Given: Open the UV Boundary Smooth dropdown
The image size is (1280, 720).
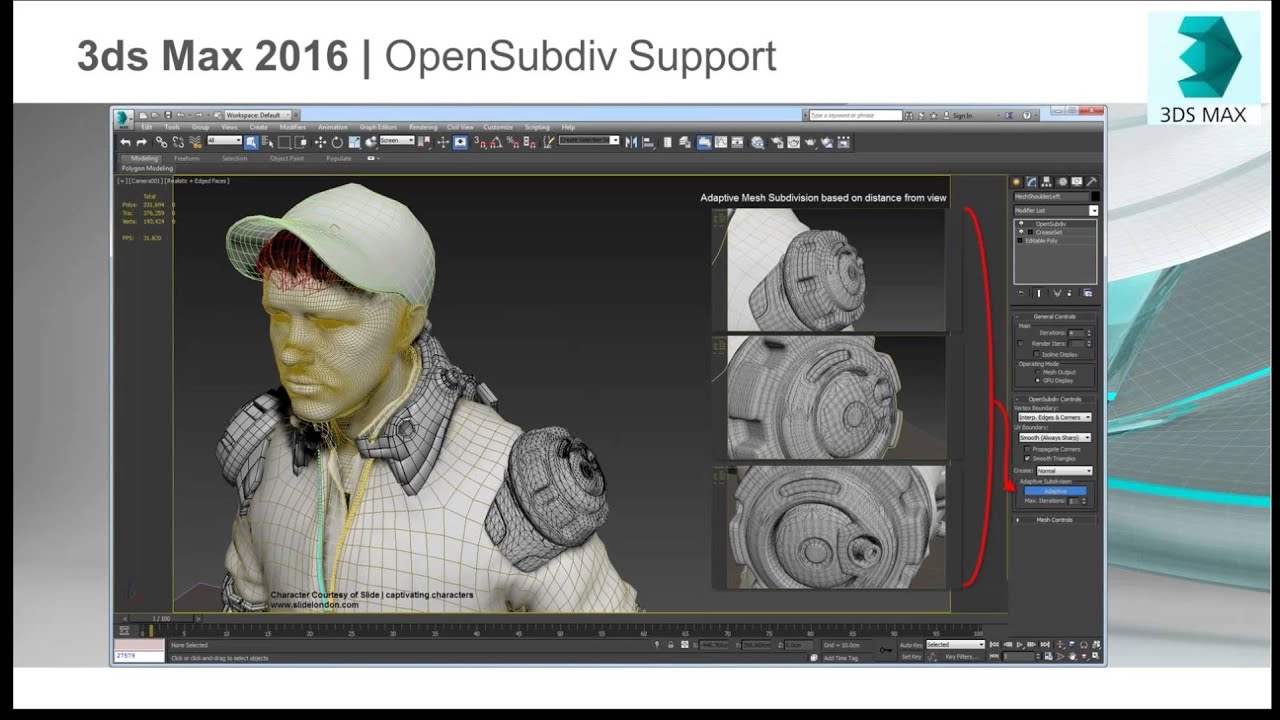Looking at the screenshot, I should point(1055,438).
